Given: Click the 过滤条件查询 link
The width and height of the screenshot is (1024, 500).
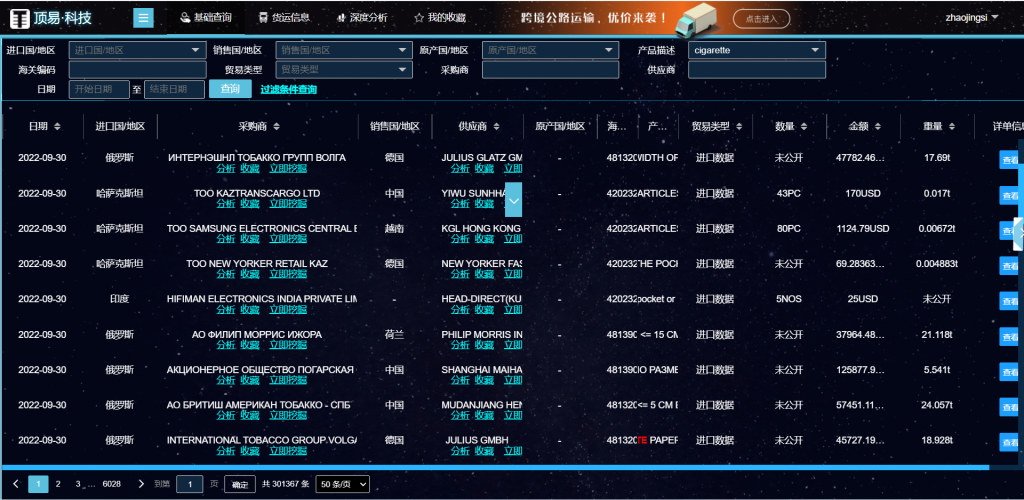Looking at the screenshot, I should click(x=288, y=90).
